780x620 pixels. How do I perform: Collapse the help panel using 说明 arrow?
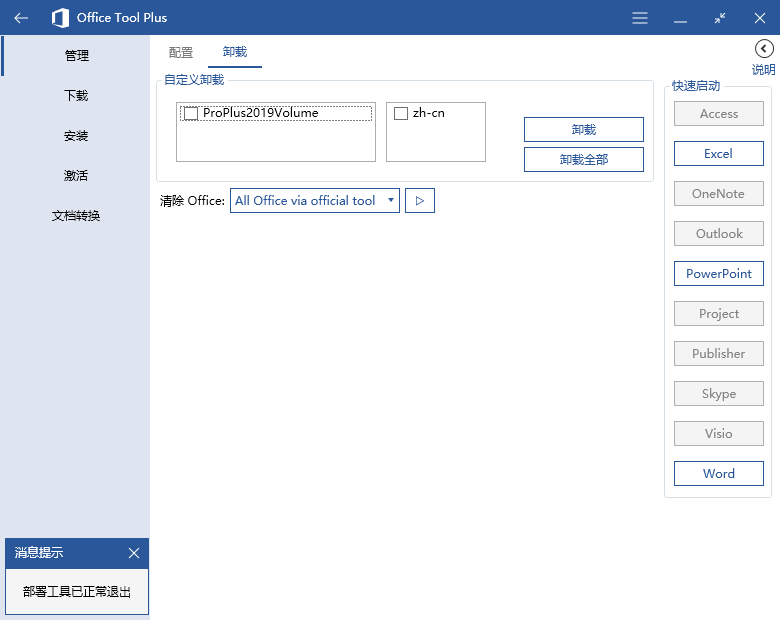pos(764,49)
